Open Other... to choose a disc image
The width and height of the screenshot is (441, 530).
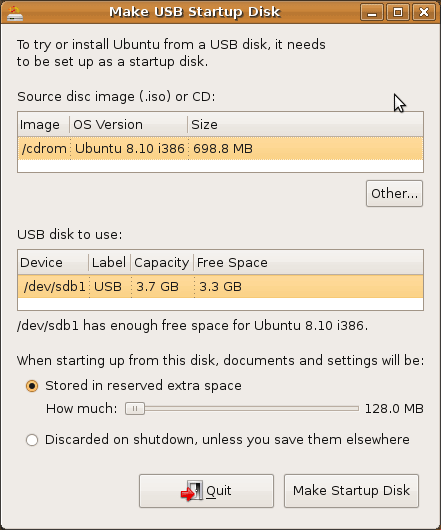click(x=394, y=193)
